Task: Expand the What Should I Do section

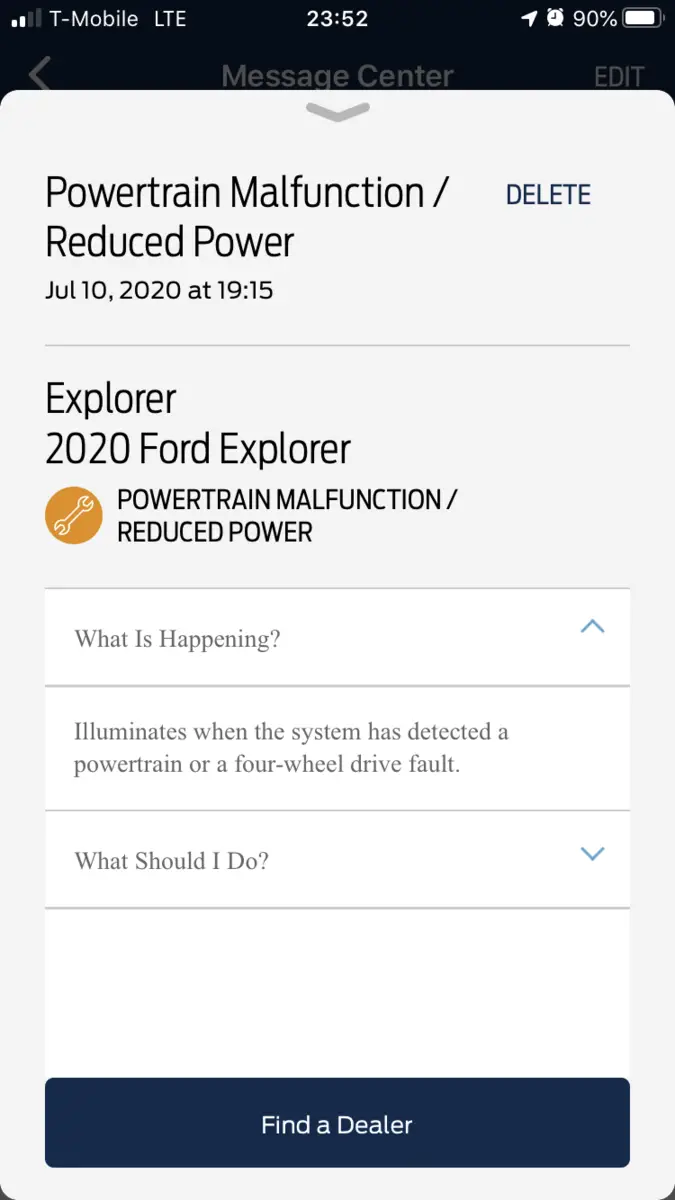Action: [337, 860]
